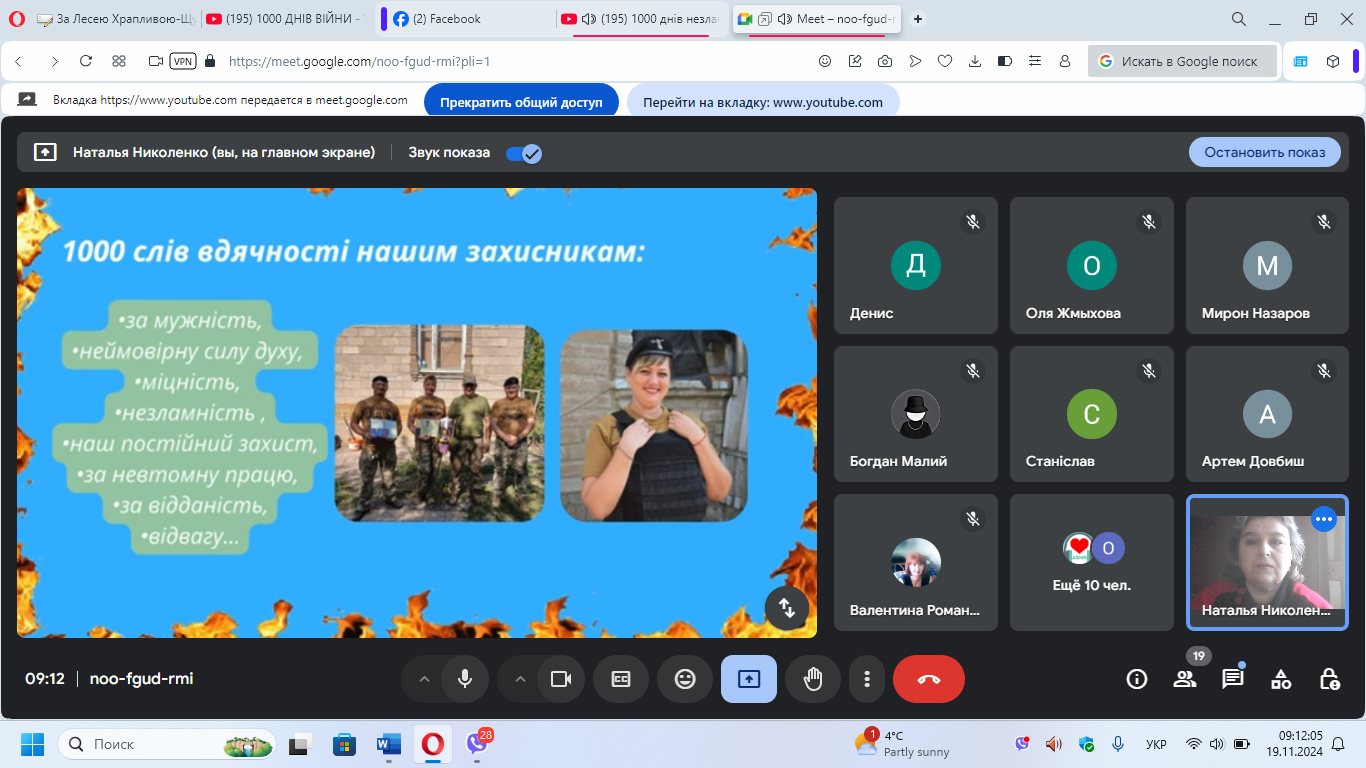Click the shared presentation slide
The image size is (1366, 768).
[x=417, y=413]
